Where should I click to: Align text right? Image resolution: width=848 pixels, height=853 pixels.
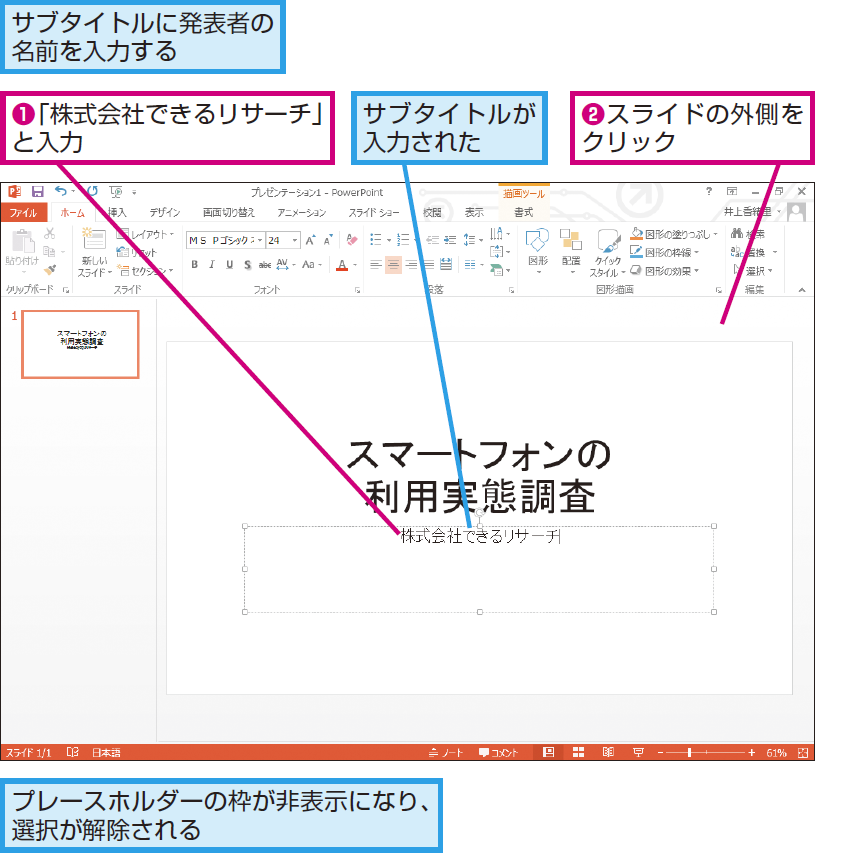click(x=411, y=265)
